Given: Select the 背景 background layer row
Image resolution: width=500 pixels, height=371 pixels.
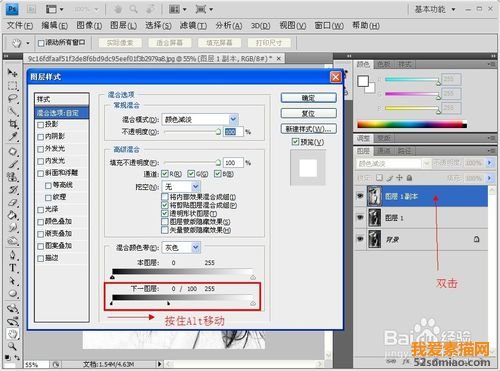Looking at the screenshot, I should [421, 239].
